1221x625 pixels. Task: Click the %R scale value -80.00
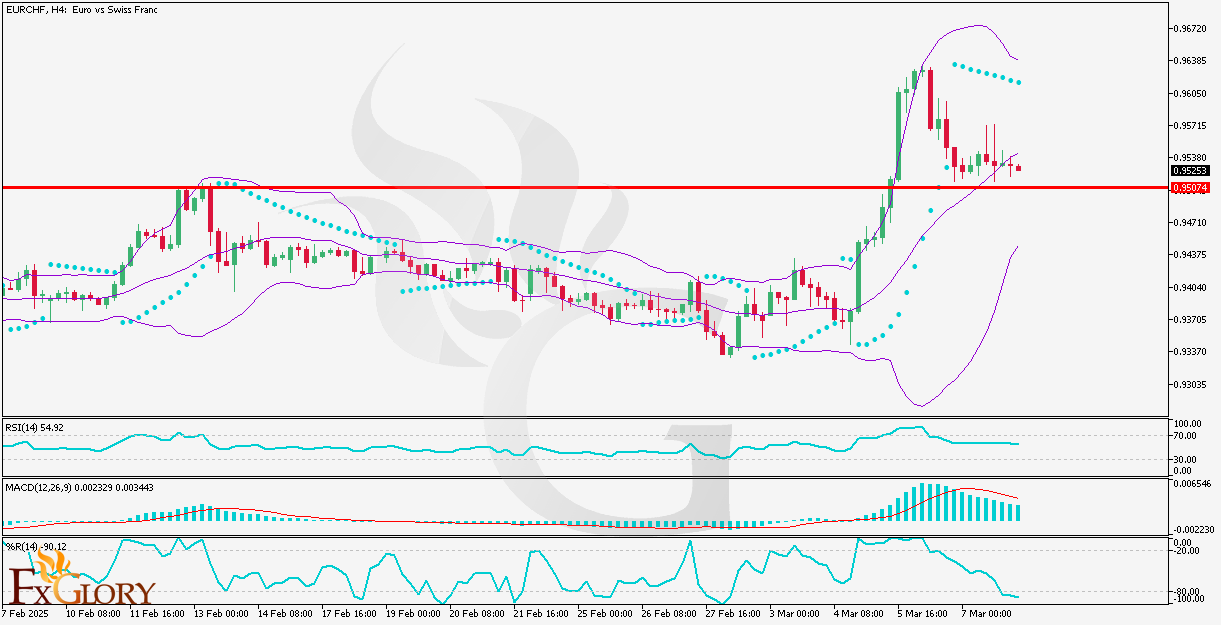[1187, 590]
